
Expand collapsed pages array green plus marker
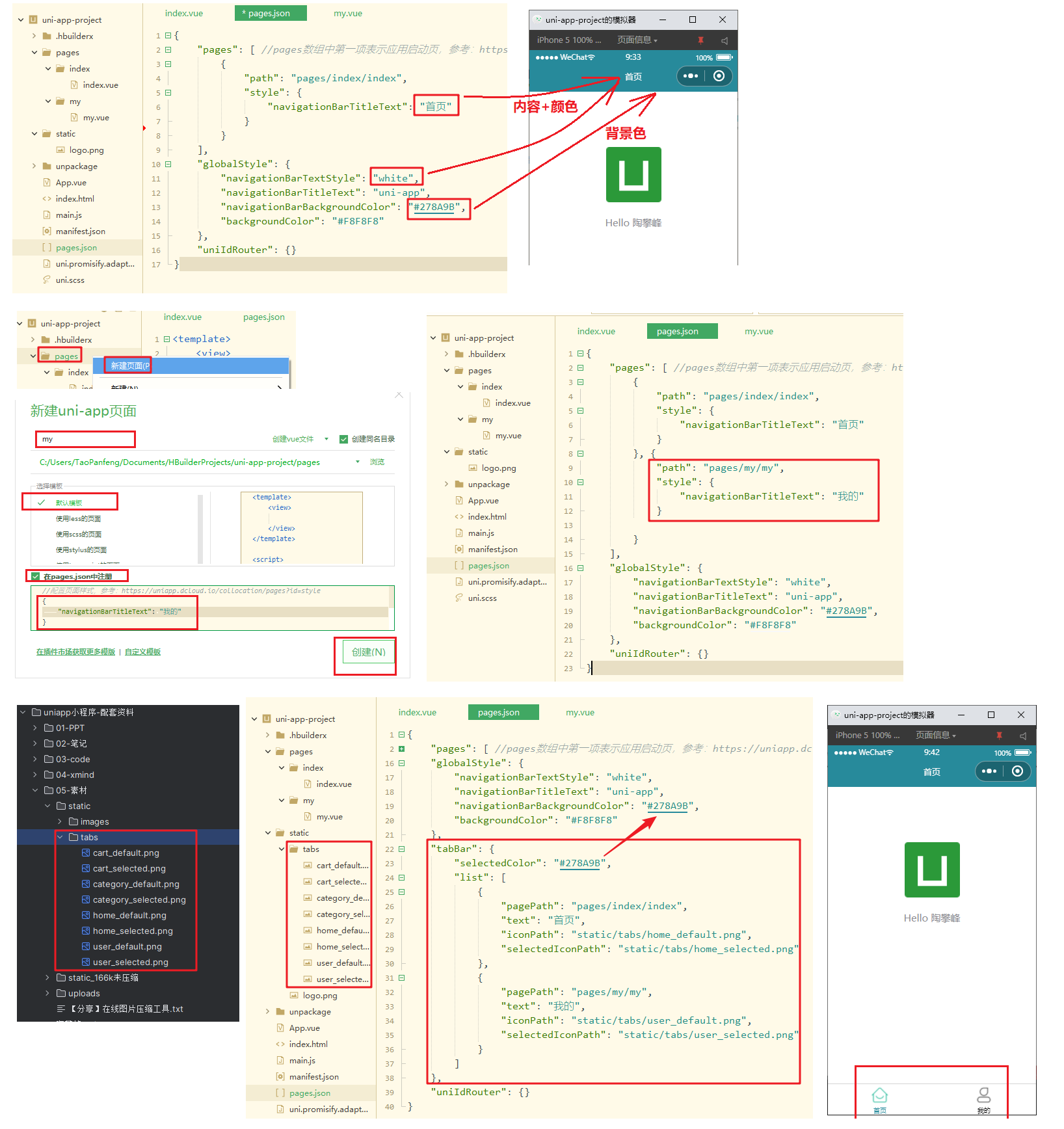(401, 749)
